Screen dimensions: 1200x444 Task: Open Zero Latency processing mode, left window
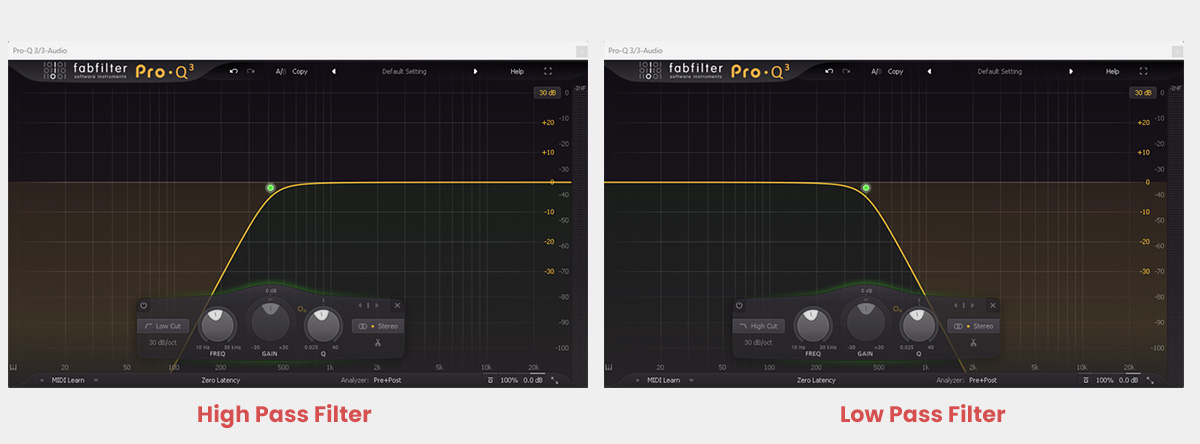[x=221, y=380]
